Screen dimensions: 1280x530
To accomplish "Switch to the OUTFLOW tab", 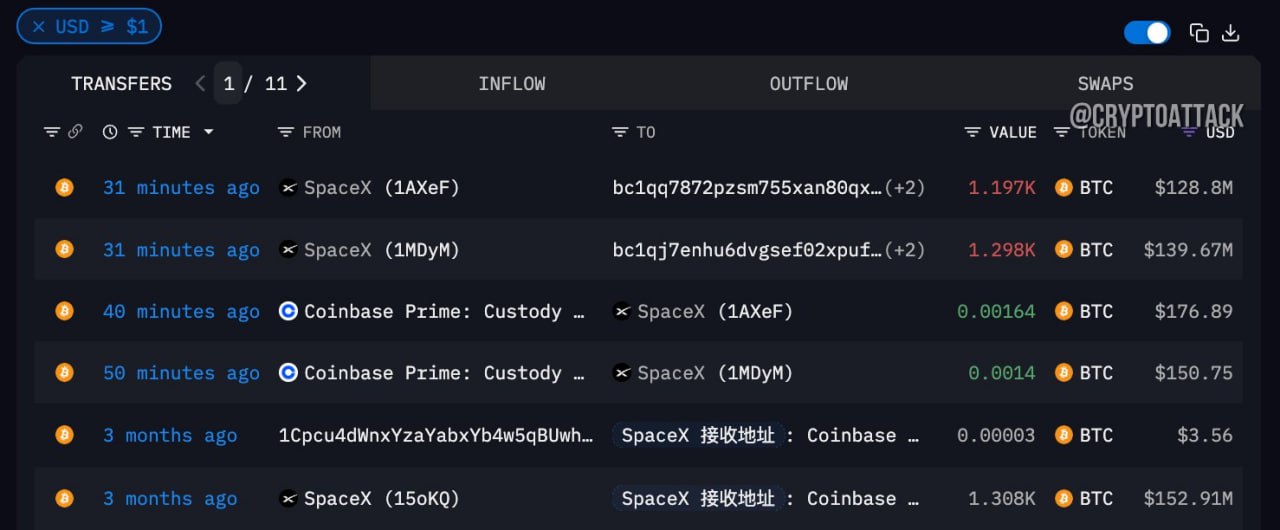I will [x=809, y=84].
